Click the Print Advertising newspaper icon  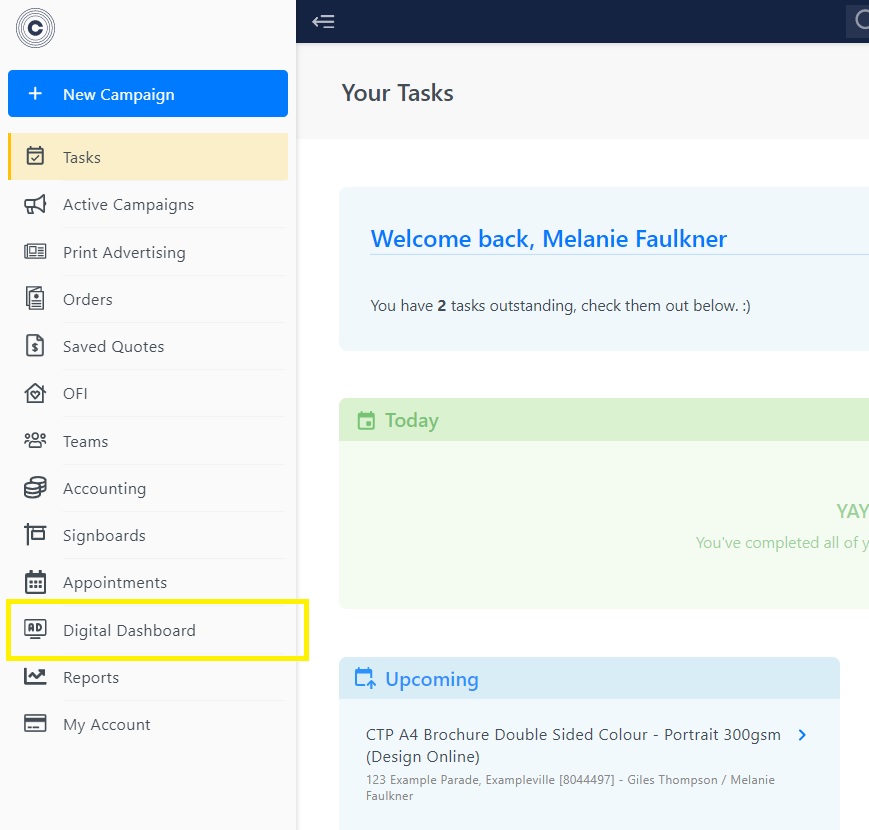(x=35, y=252)
